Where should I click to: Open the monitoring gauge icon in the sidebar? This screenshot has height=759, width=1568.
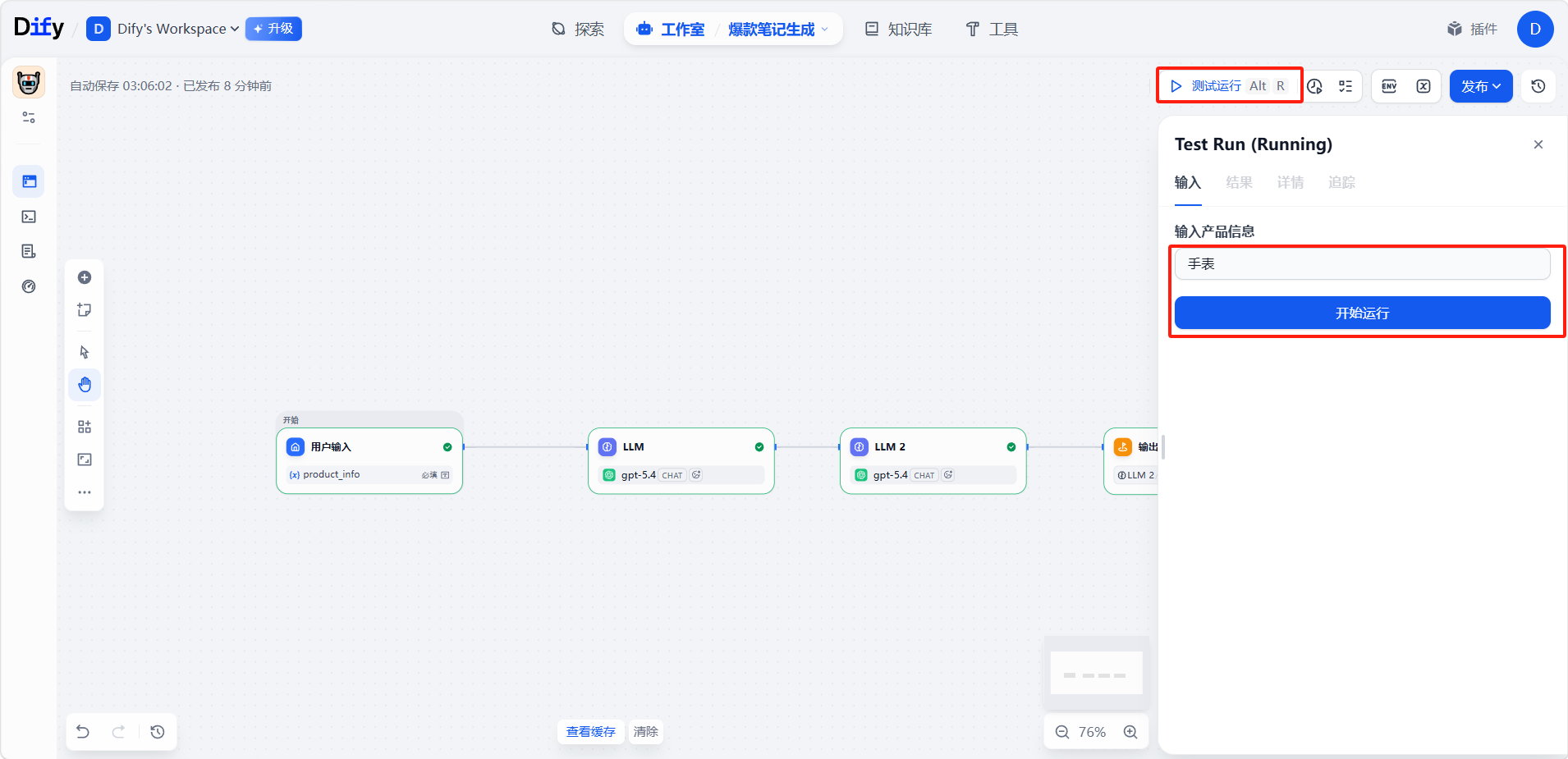(29, 286)
